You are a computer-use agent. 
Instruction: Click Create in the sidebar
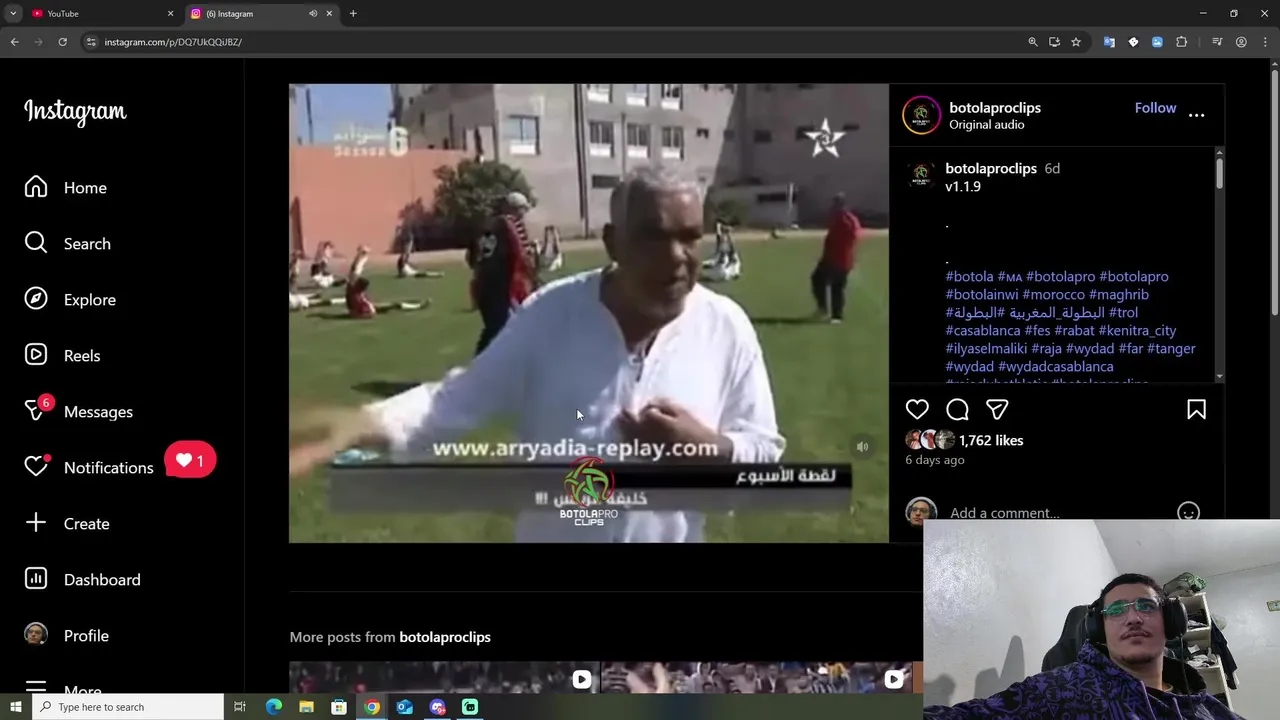tap(66, 524)
